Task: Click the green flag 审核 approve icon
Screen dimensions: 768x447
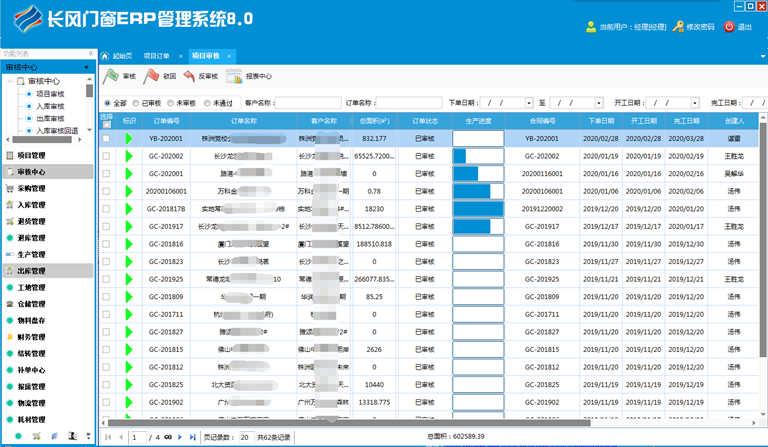Action: 112,76
